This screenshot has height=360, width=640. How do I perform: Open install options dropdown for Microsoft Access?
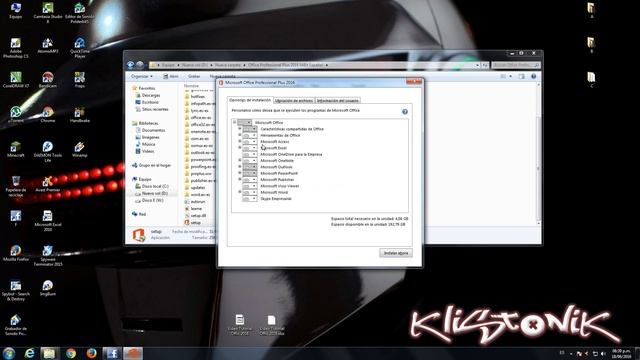click(250, 142)
